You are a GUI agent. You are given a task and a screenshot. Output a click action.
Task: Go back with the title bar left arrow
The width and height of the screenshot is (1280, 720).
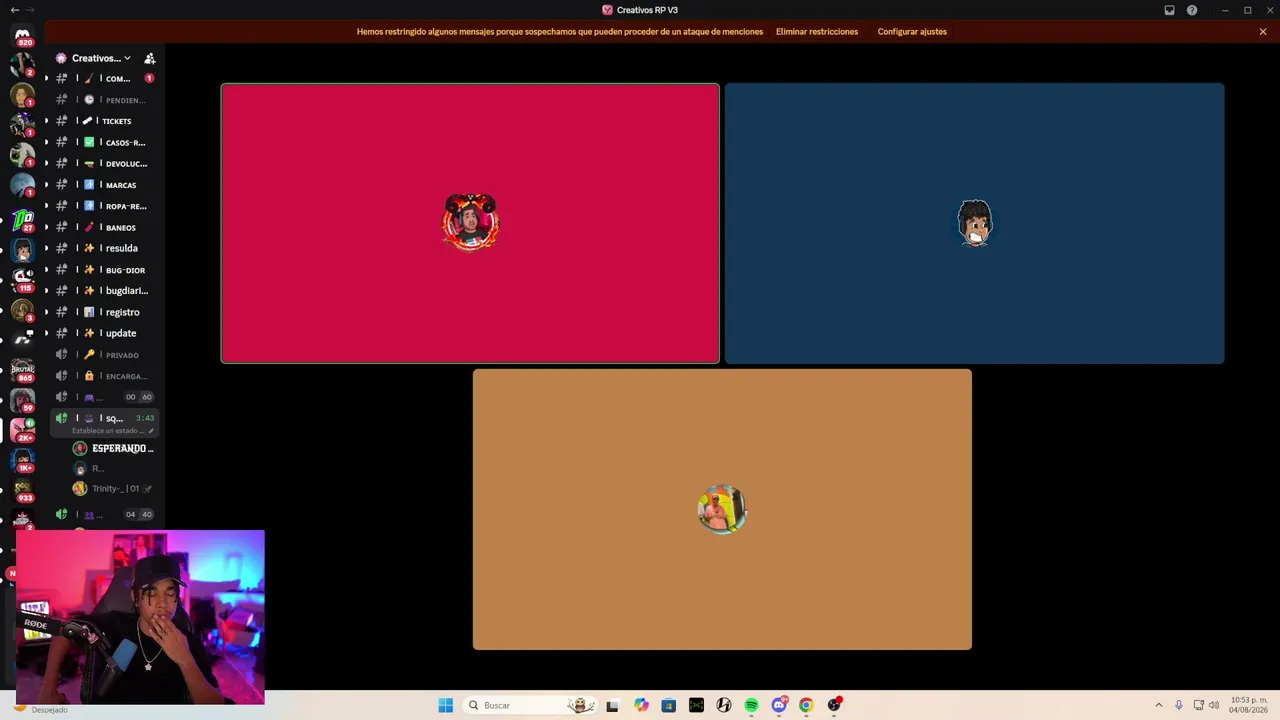pos(14,10)
